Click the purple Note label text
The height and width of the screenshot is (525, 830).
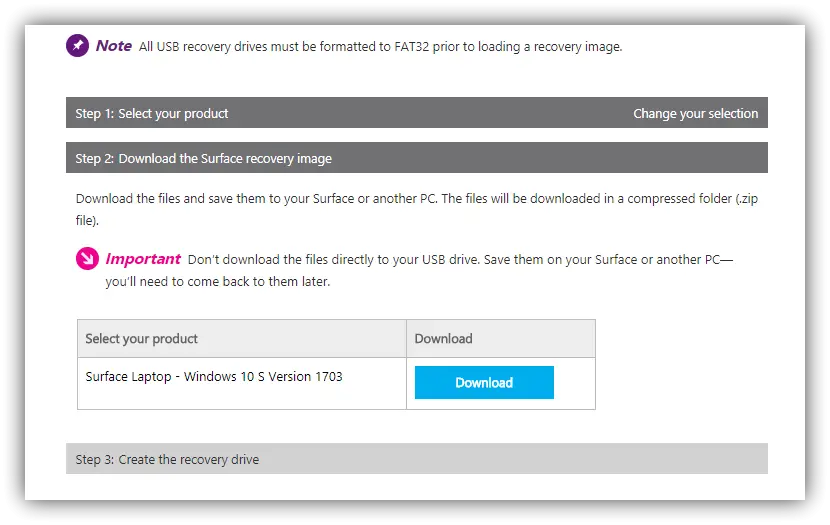tap(114, 46)
